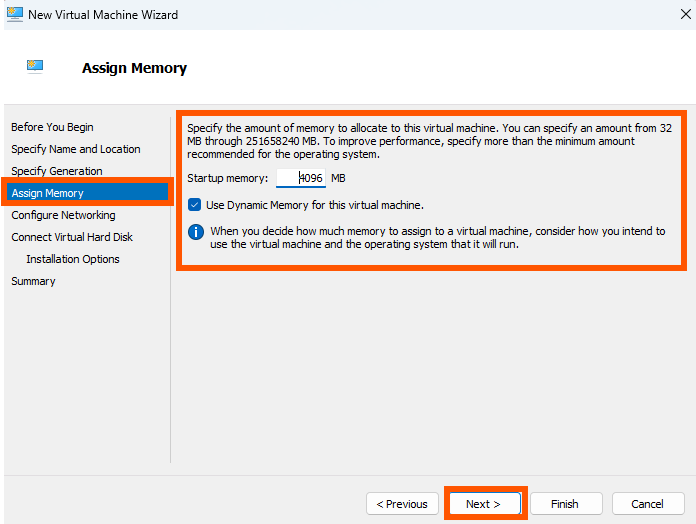Close the New Virtual Machine Wizard window

coord(685,14)
